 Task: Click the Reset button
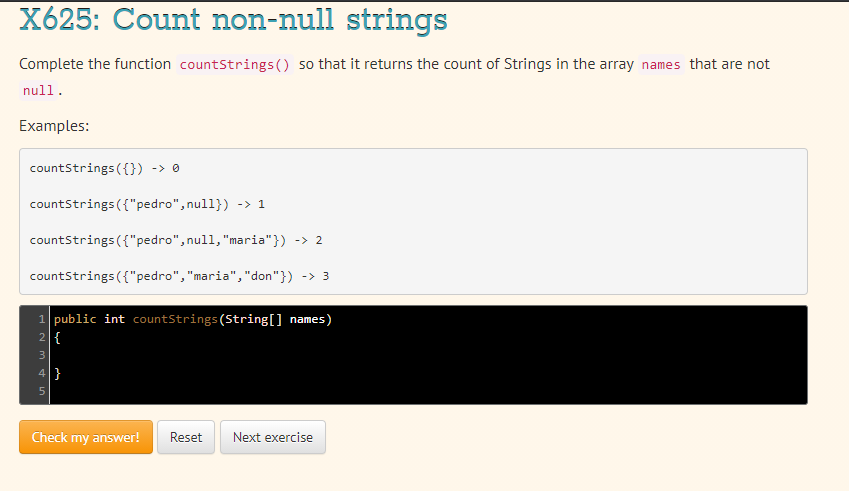click(186, 437)
